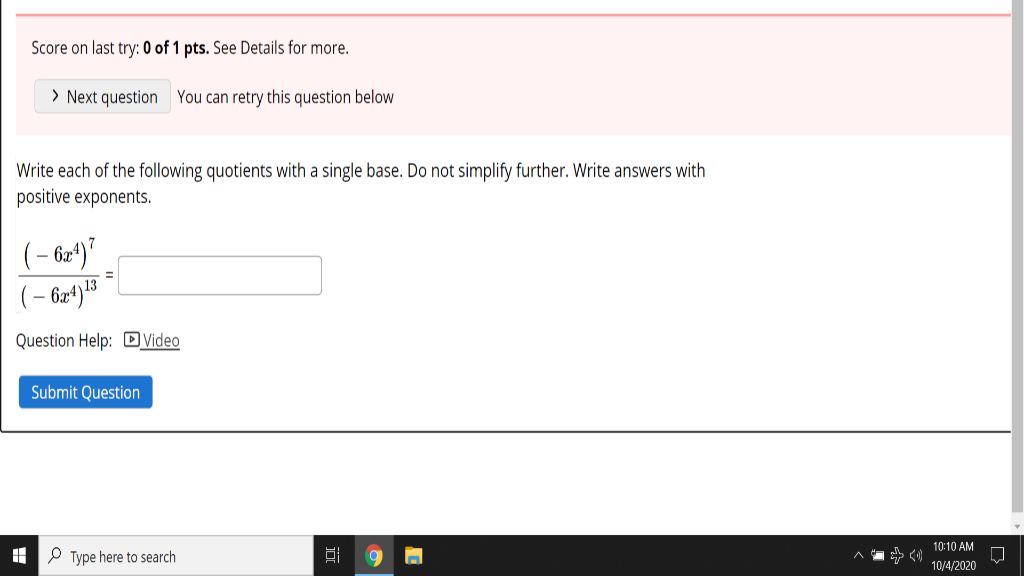The height and width of the screenshot is (576, 1024).
Task: Submit the question answer
Action: click(x=85, y=392)
